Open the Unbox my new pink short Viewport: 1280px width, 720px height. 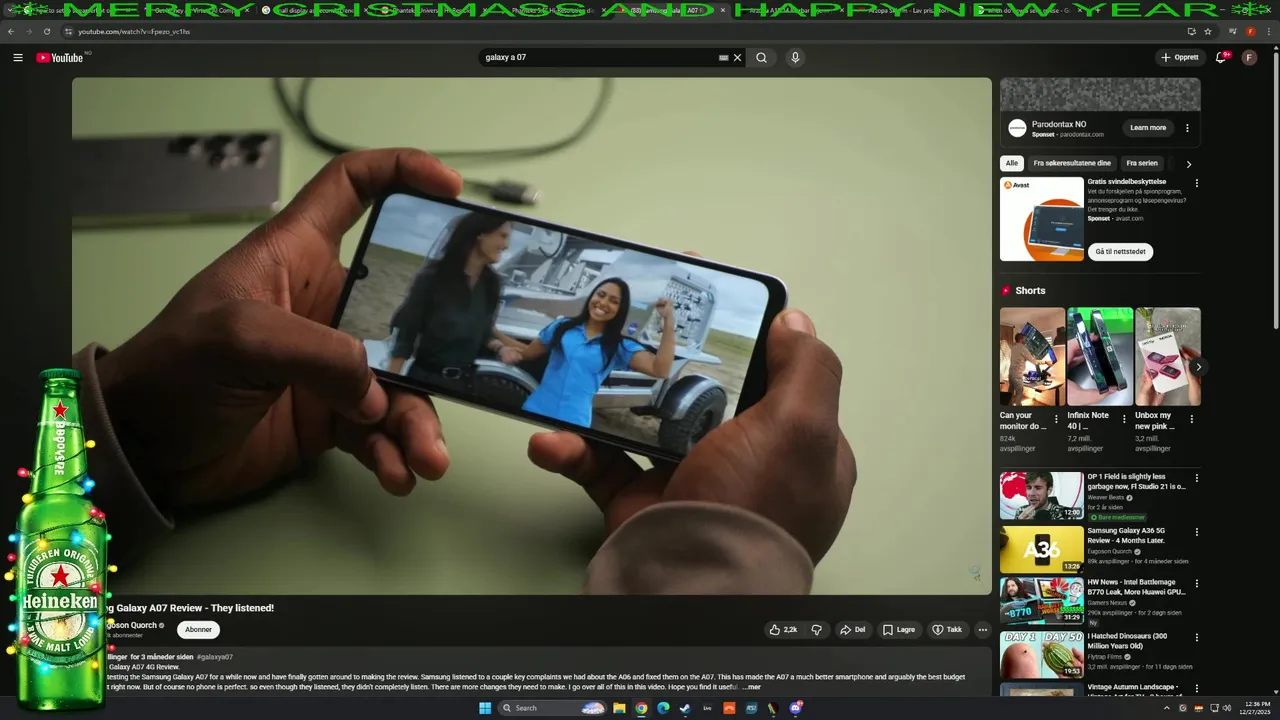click(1167, 356)
